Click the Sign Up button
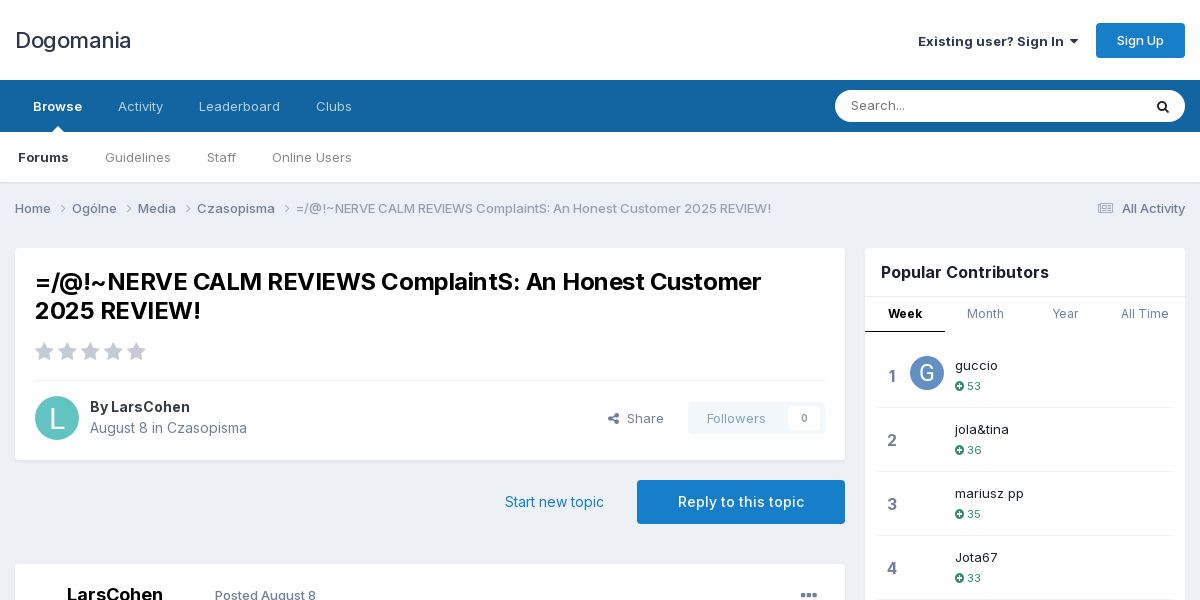1200x600 pixels. [x=1140, y=40]
